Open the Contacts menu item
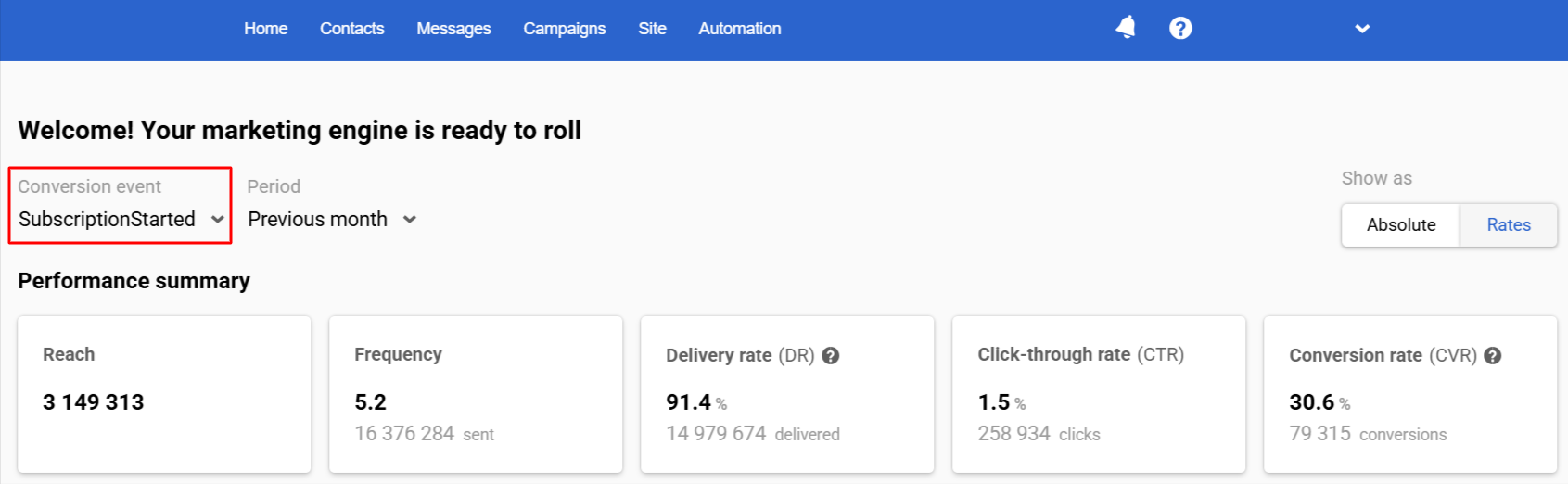 click(352, 29)
